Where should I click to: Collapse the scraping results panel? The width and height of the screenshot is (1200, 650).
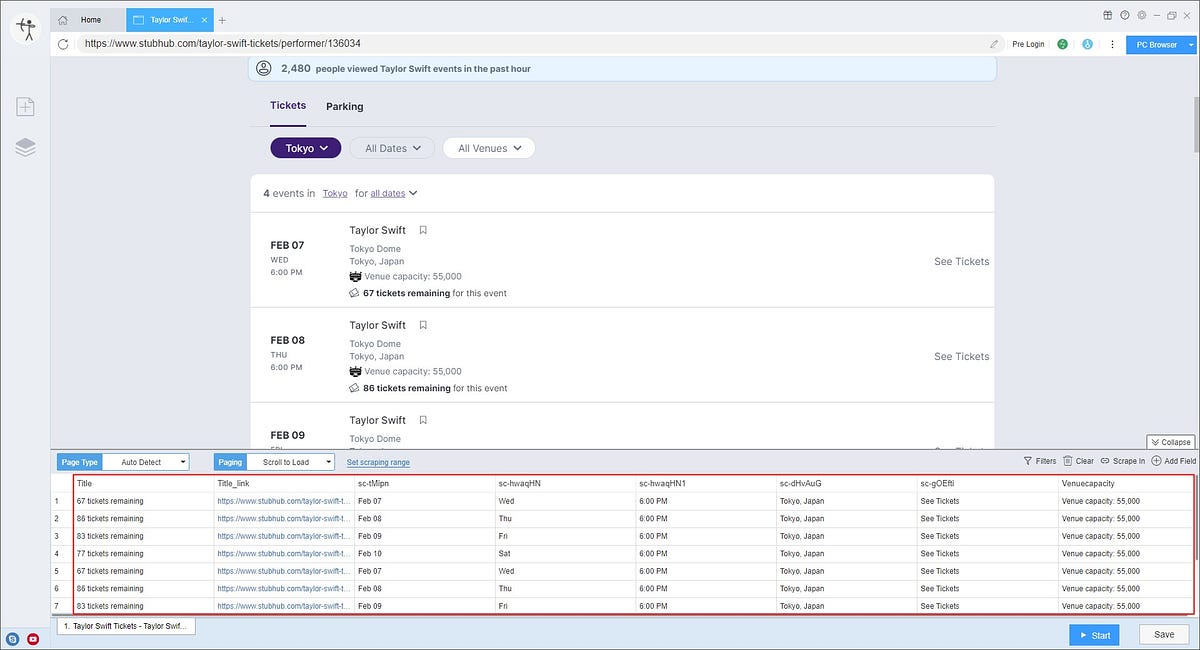(1169, 441)
